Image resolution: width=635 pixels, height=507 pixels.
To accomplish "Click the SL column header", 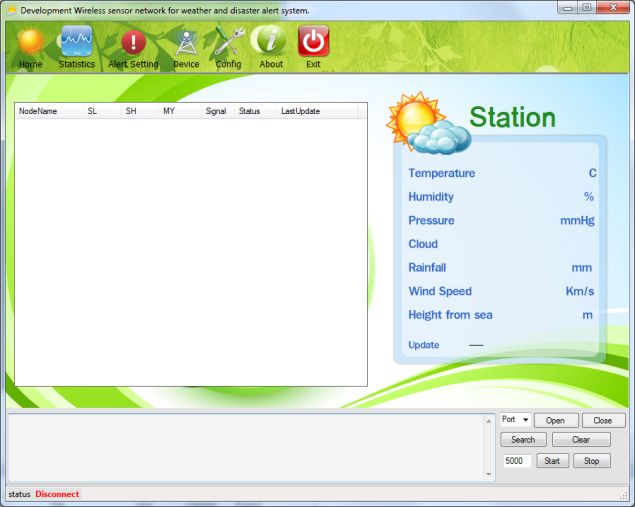I will pos(101,111).
